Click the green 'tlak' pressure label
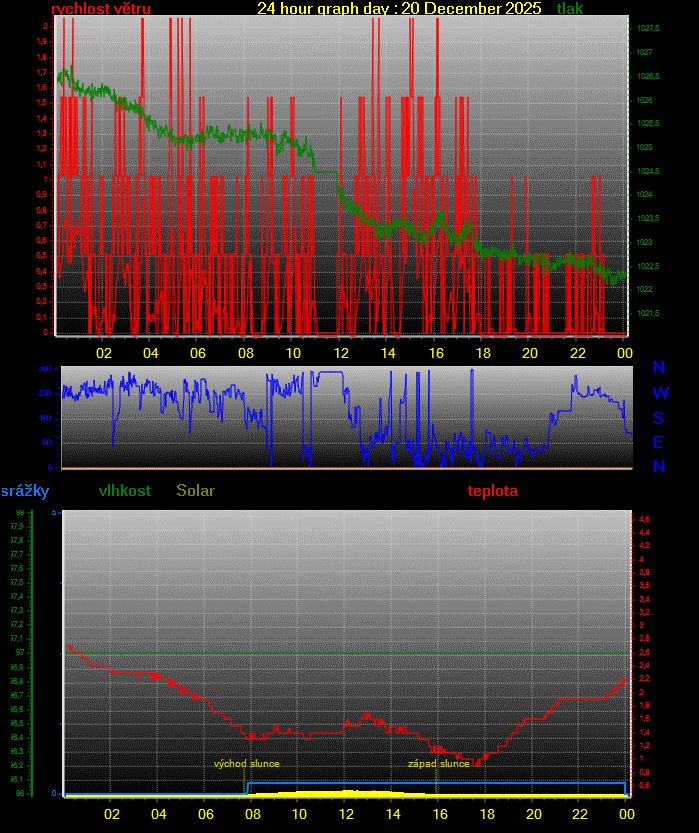The image size is (699, 833). point(570,9)
